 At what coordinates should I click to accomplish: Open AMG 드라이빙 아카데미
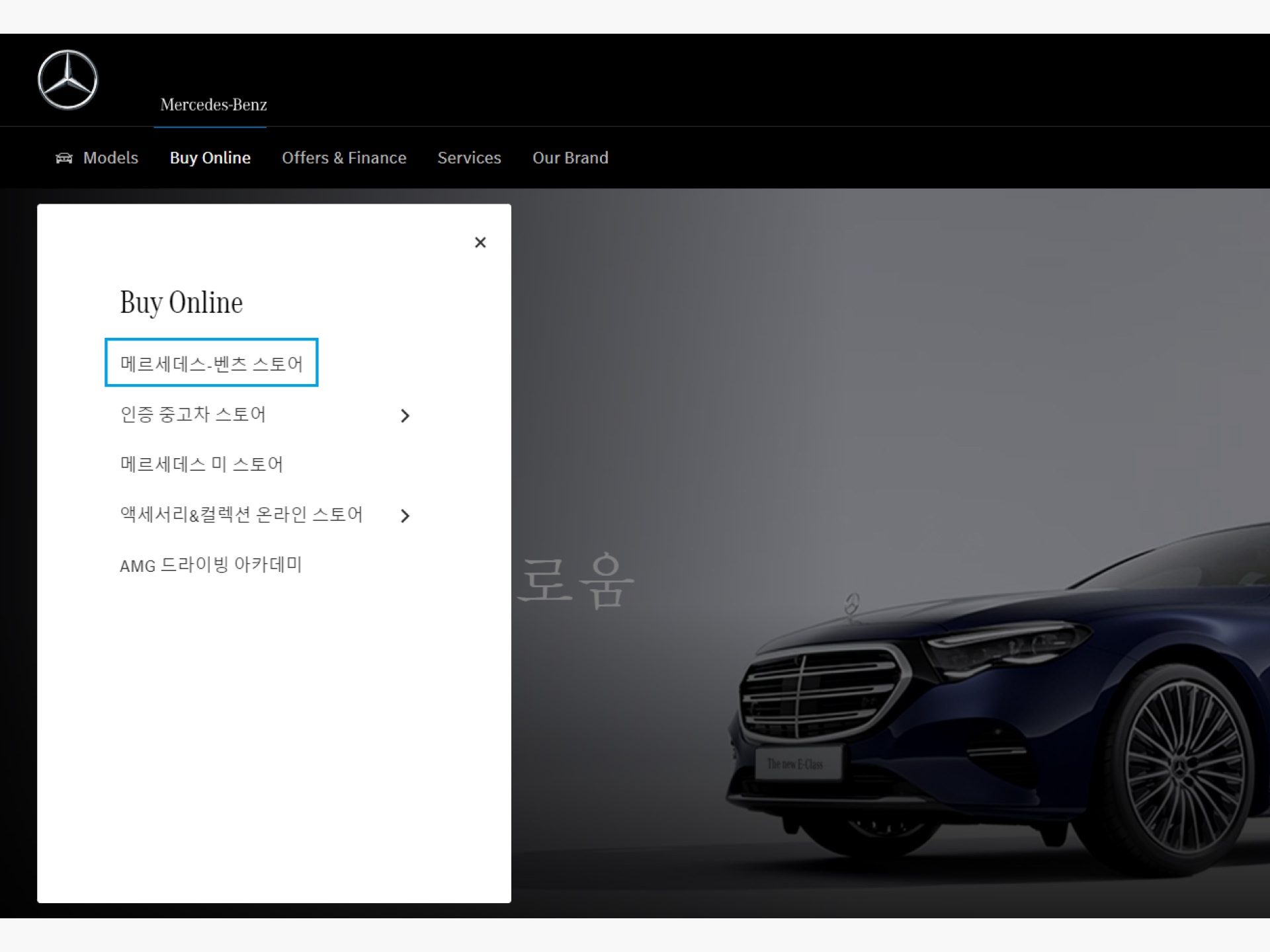point(211,565)
